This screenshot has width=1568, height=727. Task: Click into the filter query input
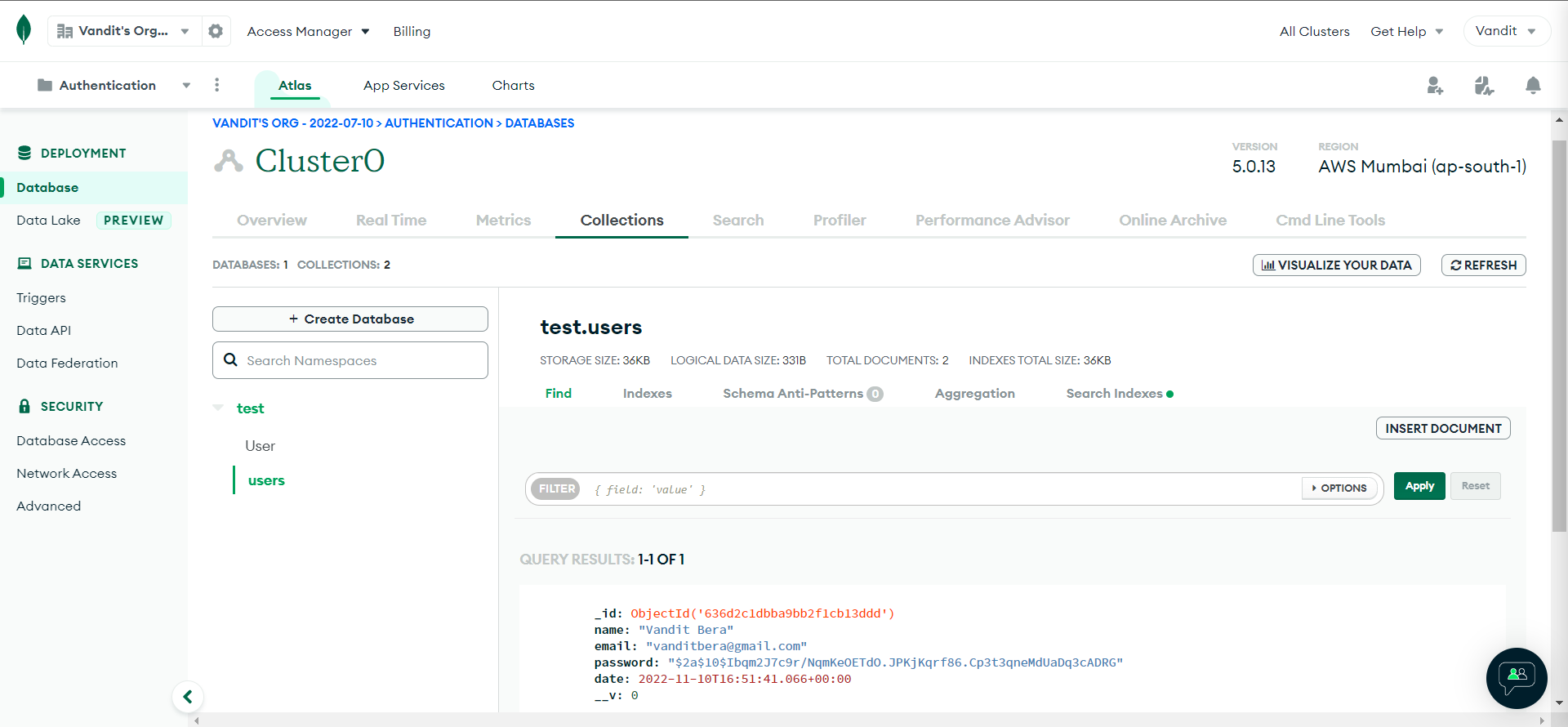click(943, 489)
